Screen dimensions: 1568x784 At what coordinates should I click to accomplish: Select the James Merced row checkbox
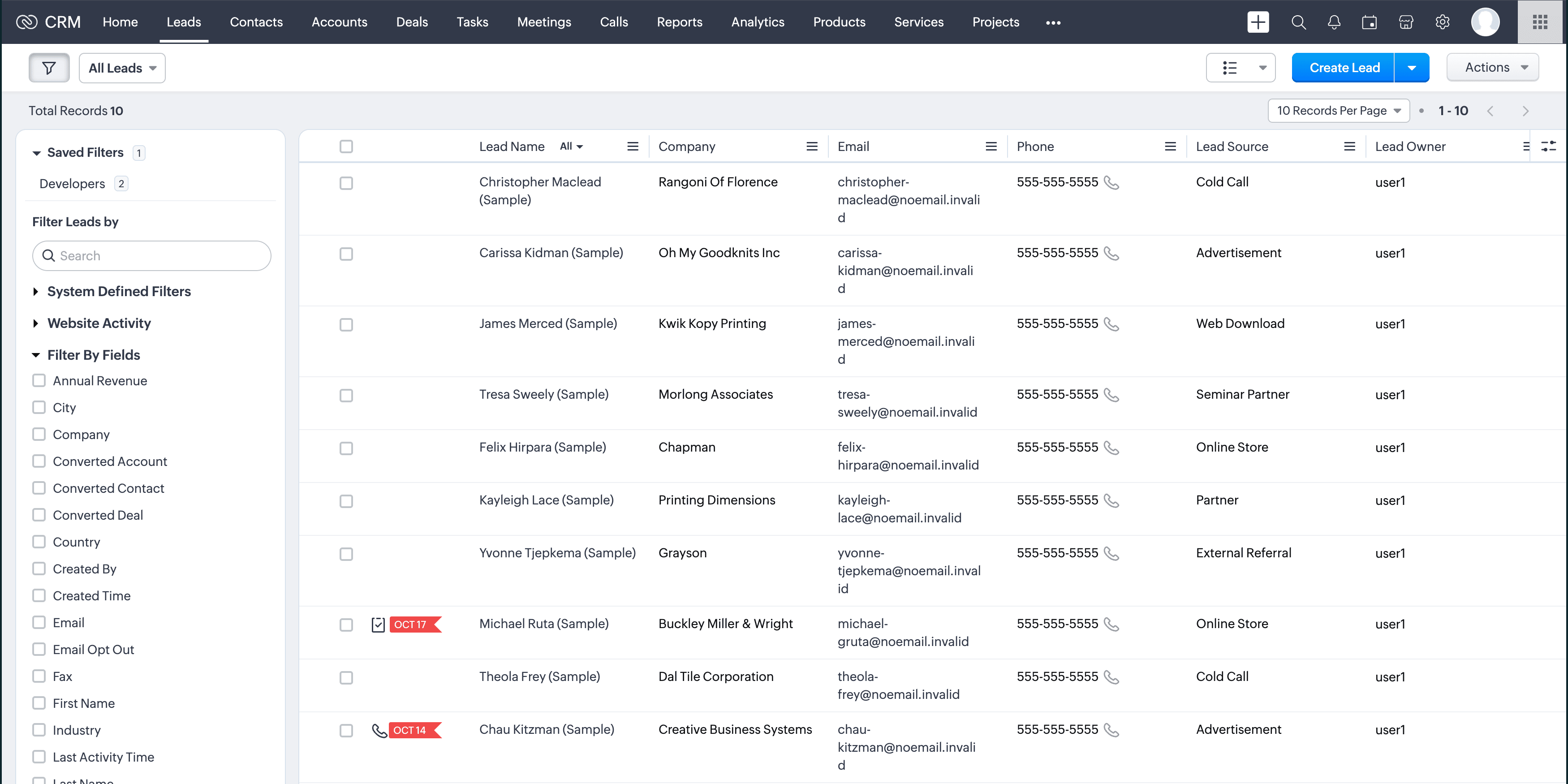pyautogui.click(x=346, y=324)
